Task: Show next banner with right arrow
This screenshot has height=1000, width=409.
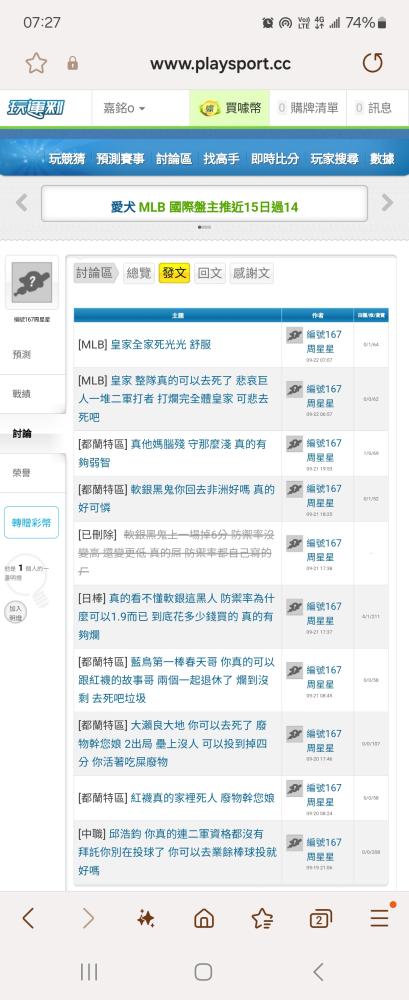Action: coord(387,203)
